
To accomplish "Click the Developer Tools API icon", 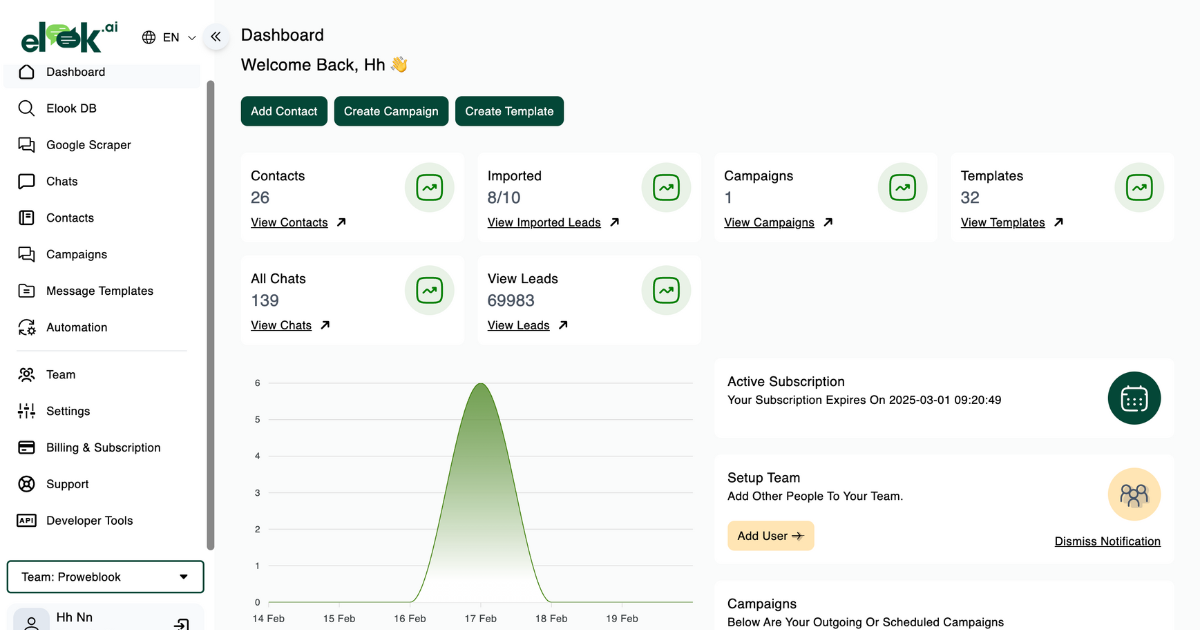I will tap(27, 521).
